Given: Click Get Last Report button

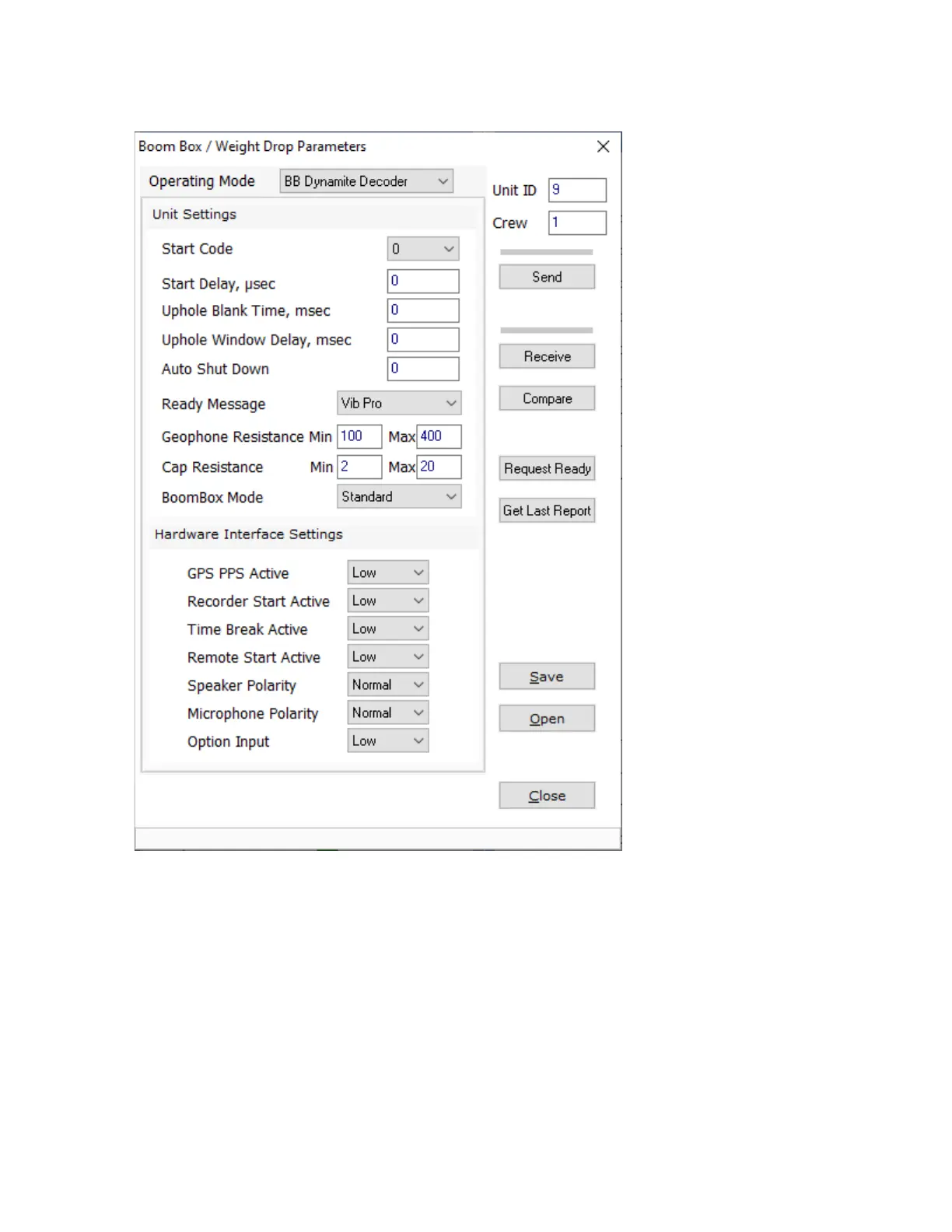Looking at the screenshot, I should click(x=547, y=510).
